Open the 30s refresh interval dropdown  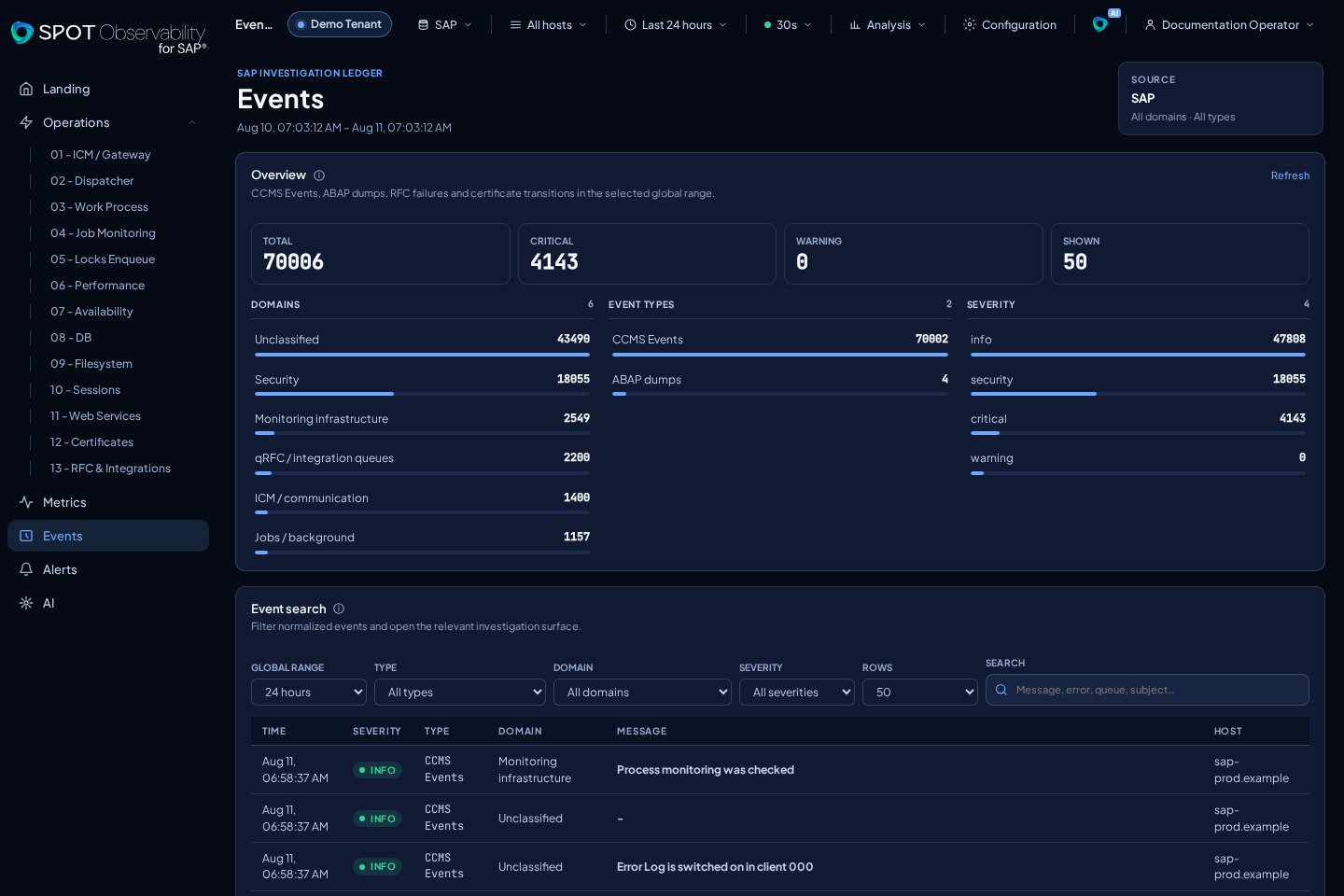[x=788, y=24]
